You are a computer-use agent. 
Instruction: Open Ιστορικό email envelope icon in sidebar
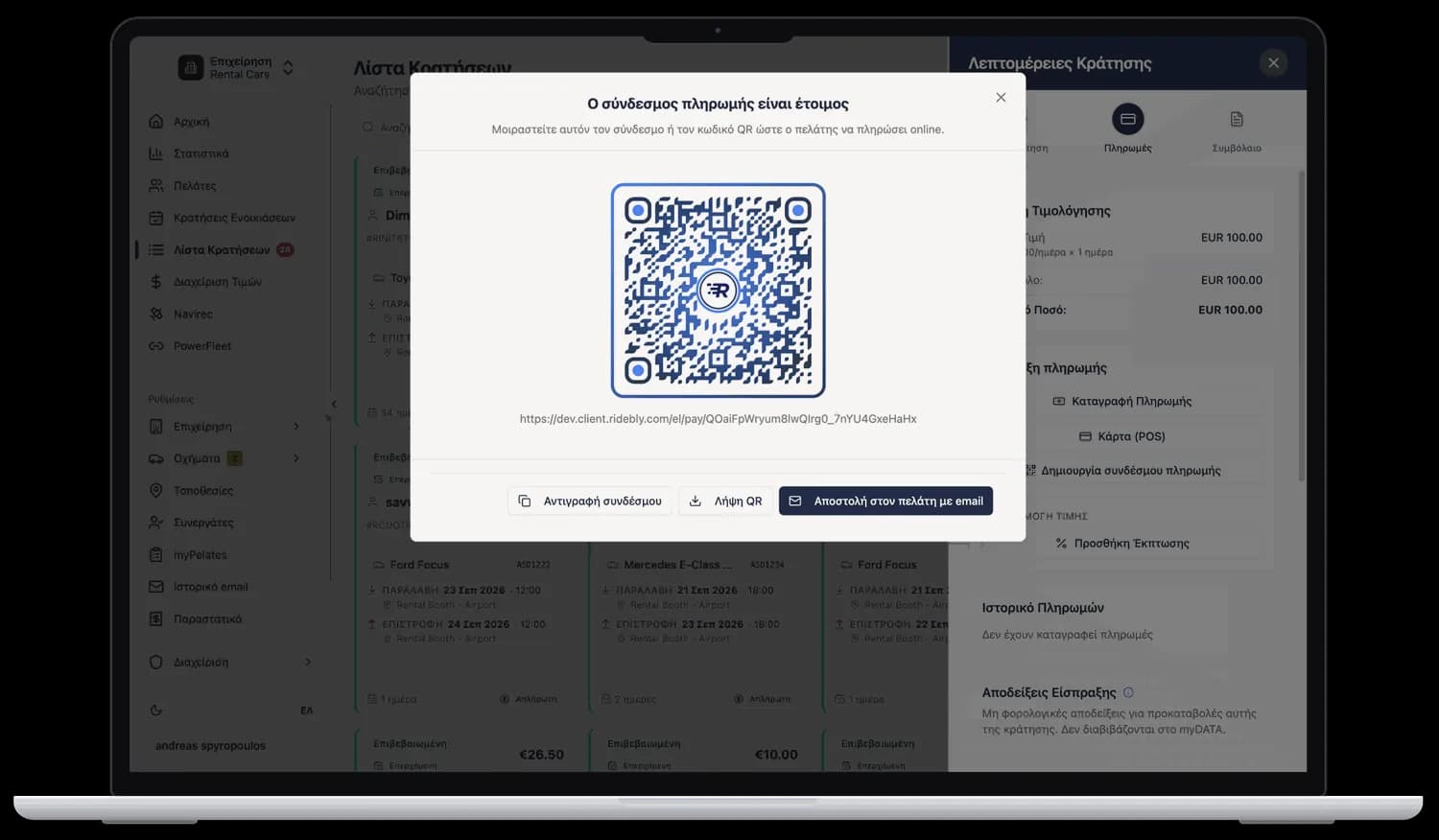pyautogui.click(x=156, y=587)
